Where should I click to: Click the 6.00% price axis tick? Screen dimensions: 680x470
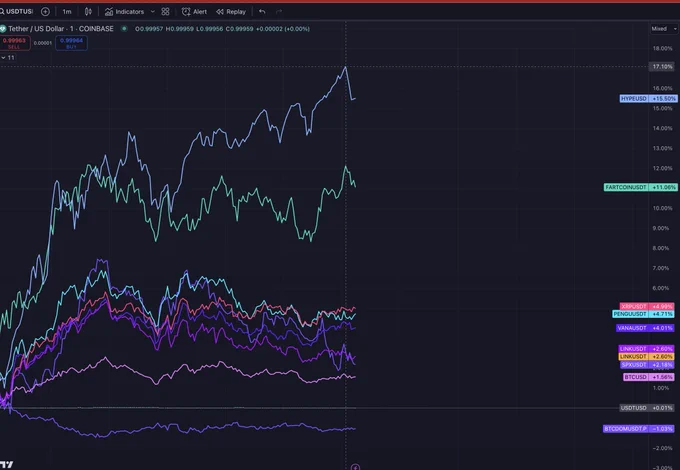coord(663,288)
